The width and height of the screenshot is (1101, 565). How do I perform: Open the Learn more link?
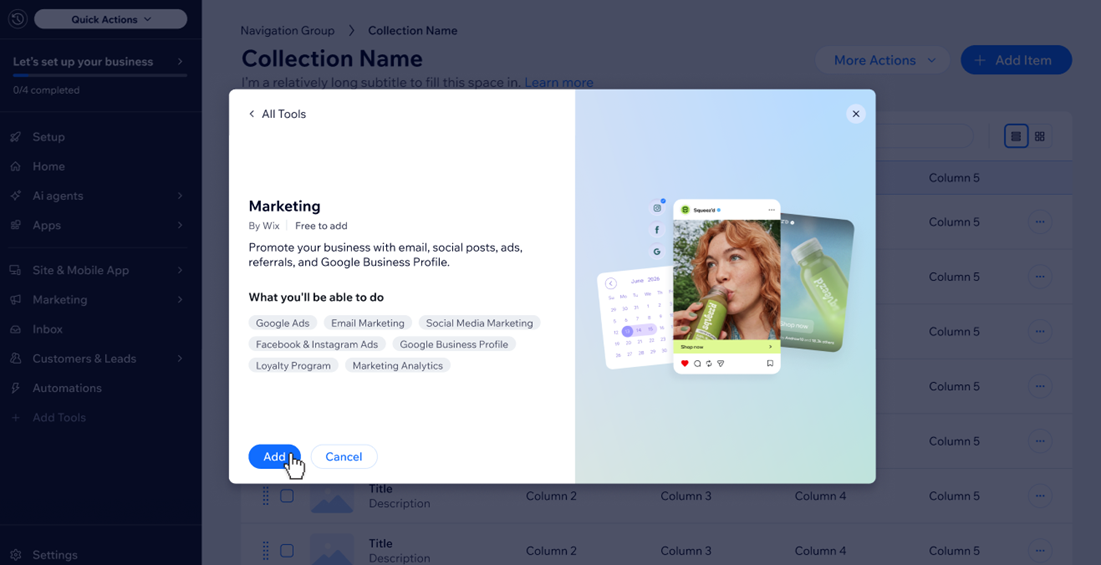[x=559, y=83]
